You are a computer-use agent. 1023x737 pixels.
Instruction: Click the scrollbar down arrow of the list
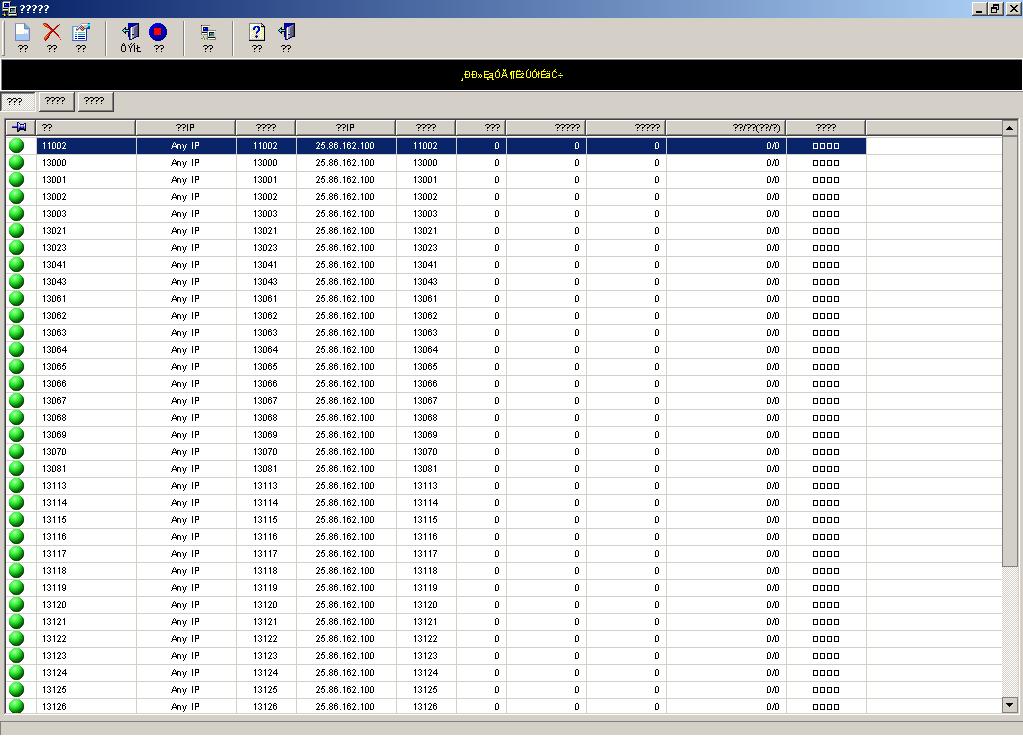(x=1009, y=705)
